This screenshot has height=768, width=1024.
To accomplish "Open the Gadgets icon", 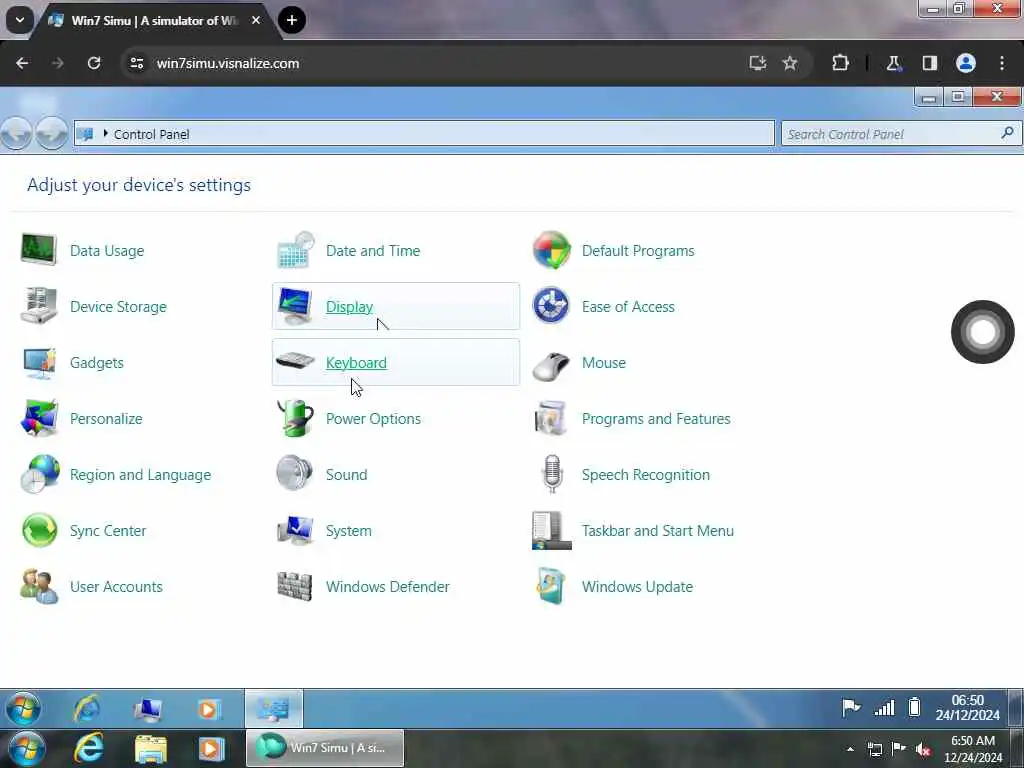I will click(39, 362).
